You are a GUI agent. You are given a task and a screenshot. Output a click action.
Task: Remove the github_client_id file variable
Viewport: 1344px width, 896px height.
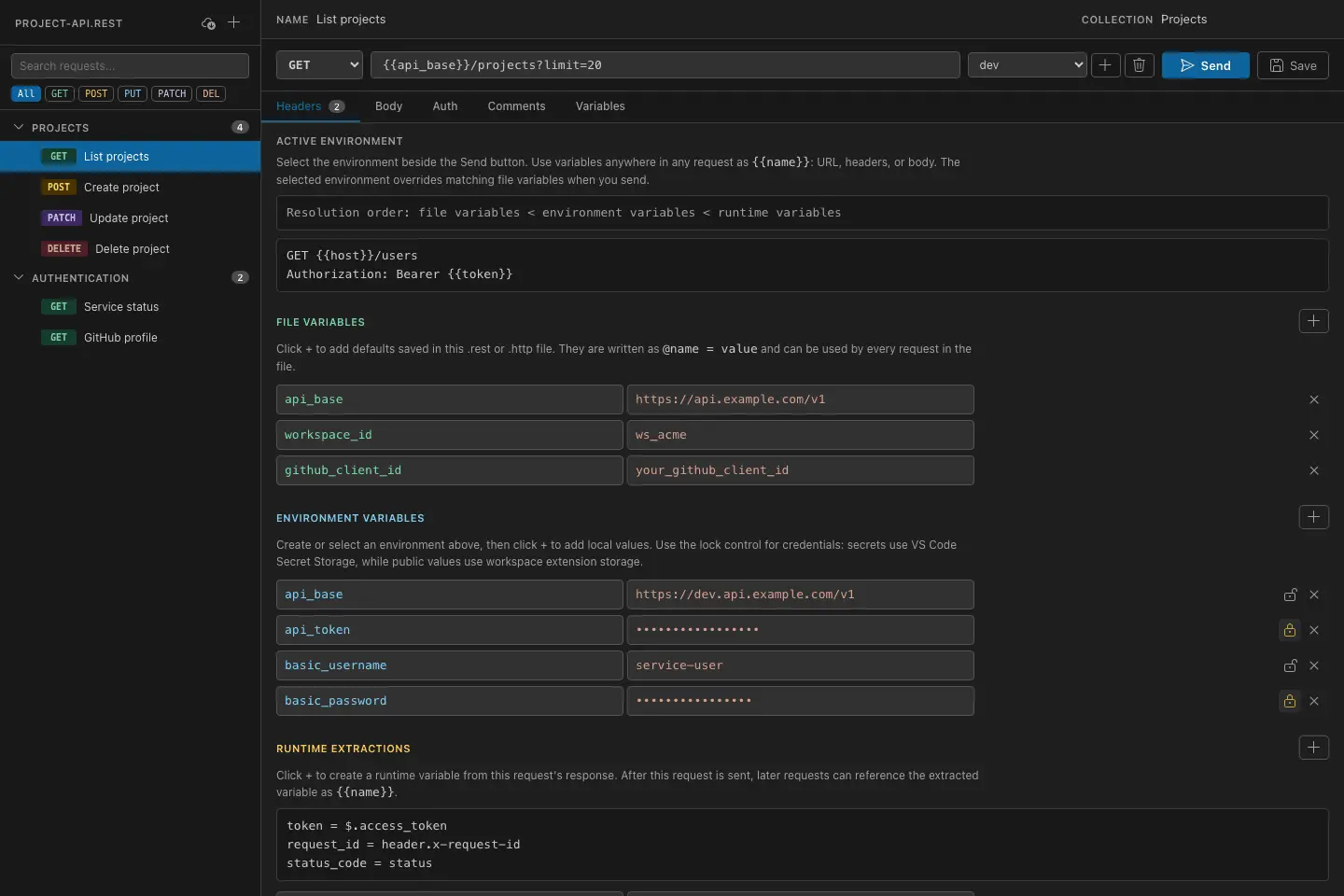pyautogui.click(x=1314, y=470)
